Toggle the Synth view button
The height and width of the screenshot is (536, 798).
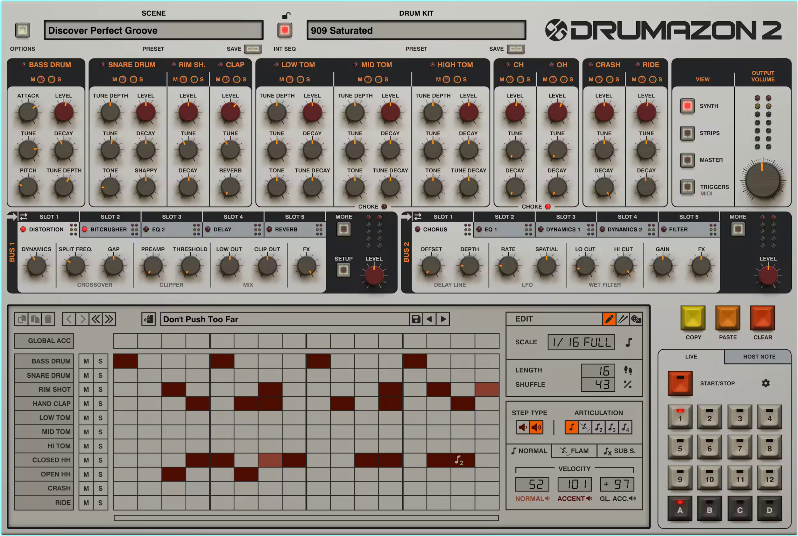687,106
